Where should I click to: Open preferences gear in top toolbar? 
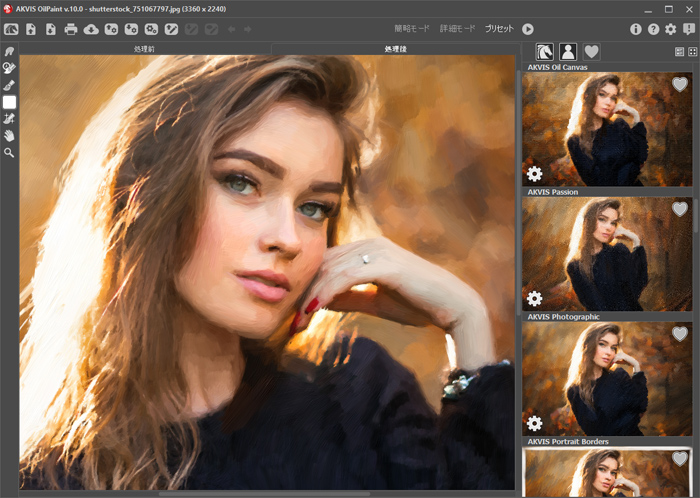671,29
